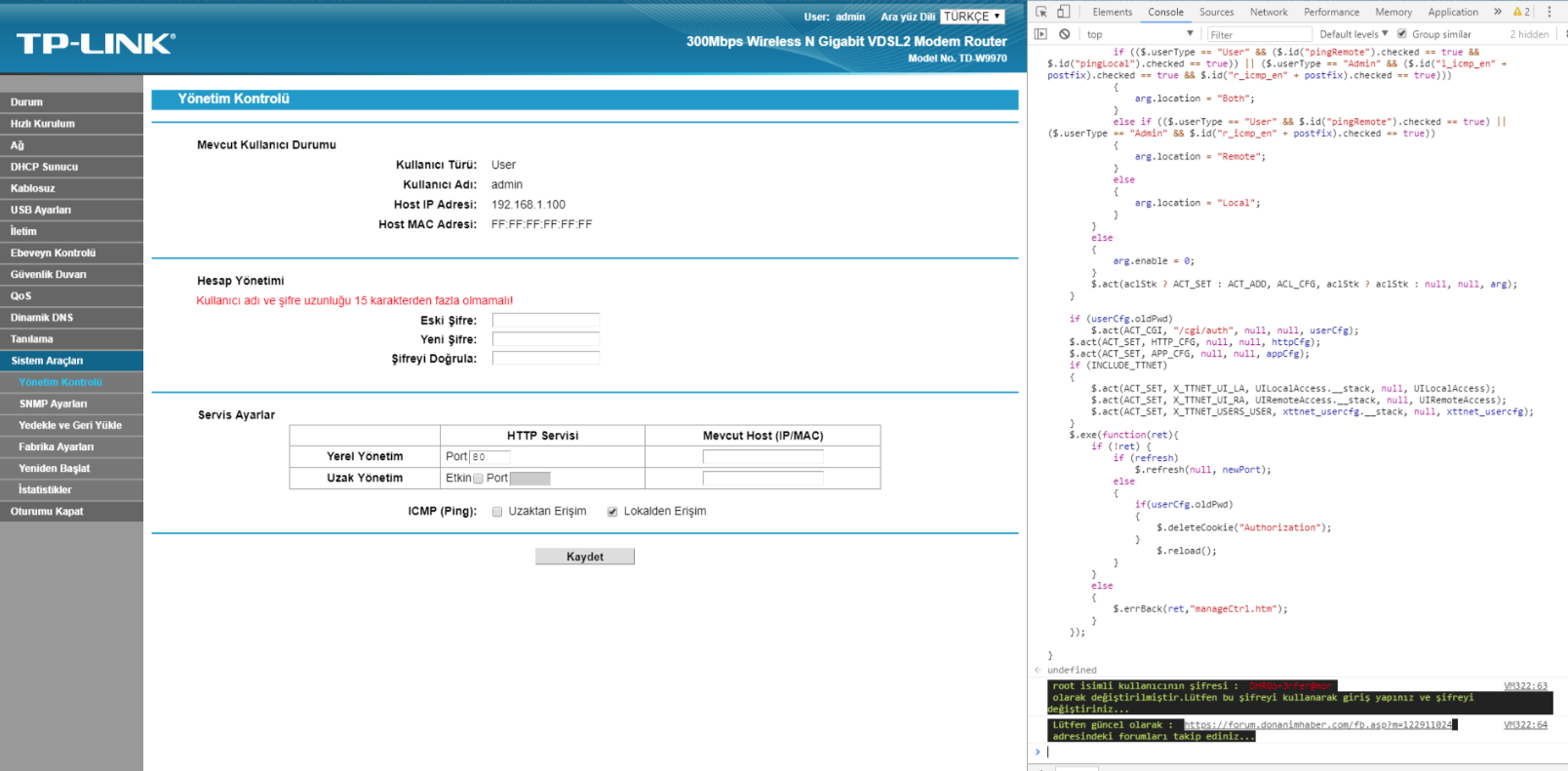Show the console sidebar icon

pos(1040,34)
